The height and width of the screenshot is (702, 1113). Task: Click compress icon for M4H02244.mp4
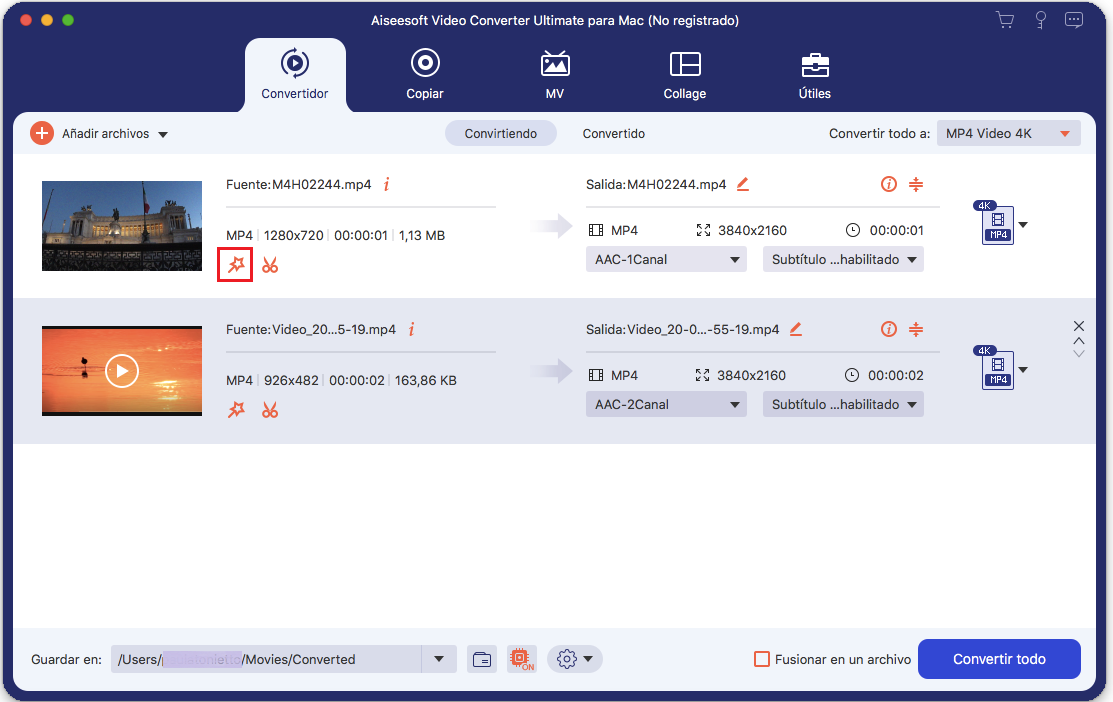click(916, 185)
